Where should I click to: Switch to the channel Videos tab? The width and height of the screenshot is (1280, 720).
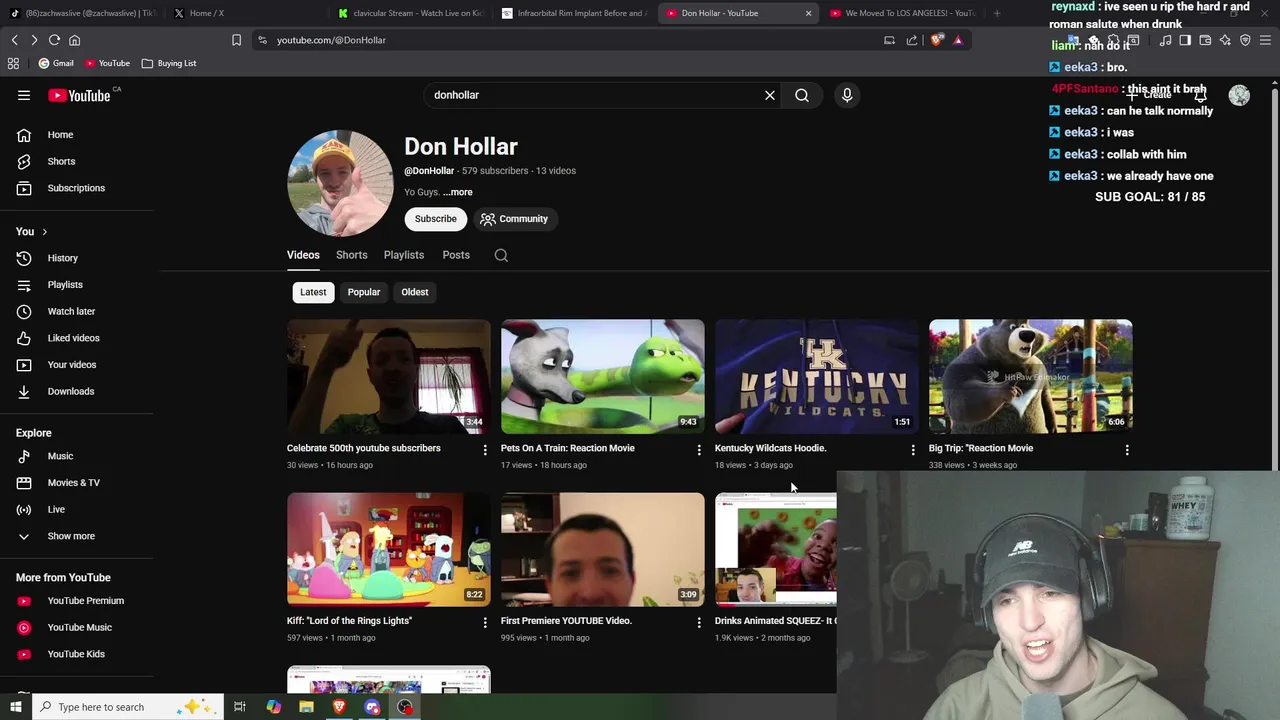click(x=303, y=255)
